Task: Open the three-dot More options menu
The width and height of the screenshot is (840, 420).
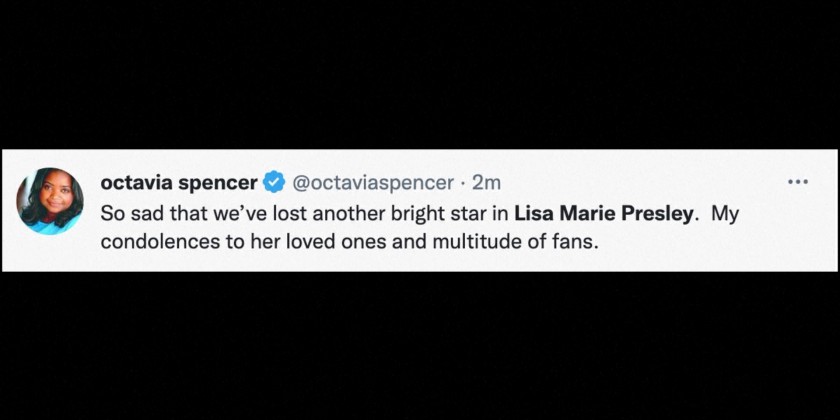Action: 797,182
